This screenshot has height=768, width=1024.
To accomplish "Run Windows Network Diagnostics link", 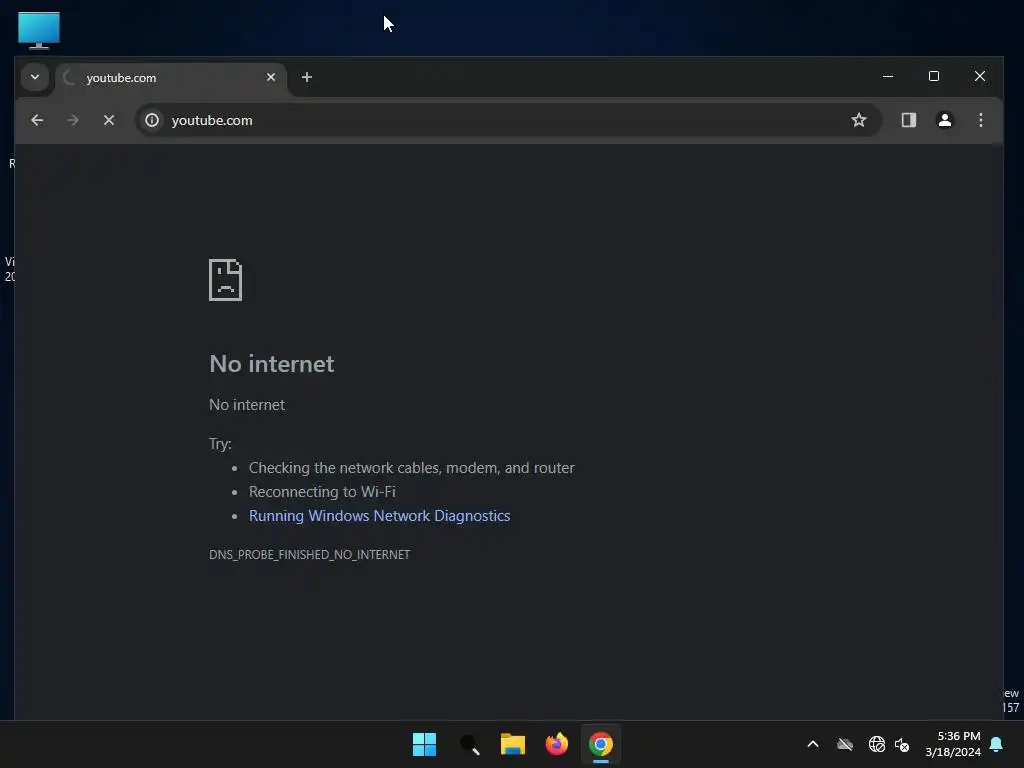I will [379, 516].
